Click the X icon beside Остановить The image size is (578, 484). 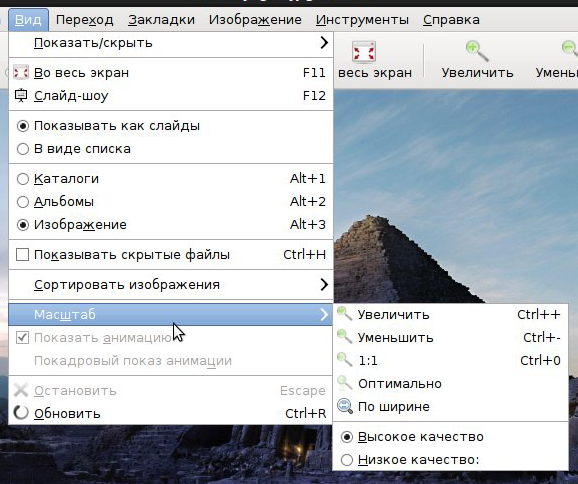[21, 390]
